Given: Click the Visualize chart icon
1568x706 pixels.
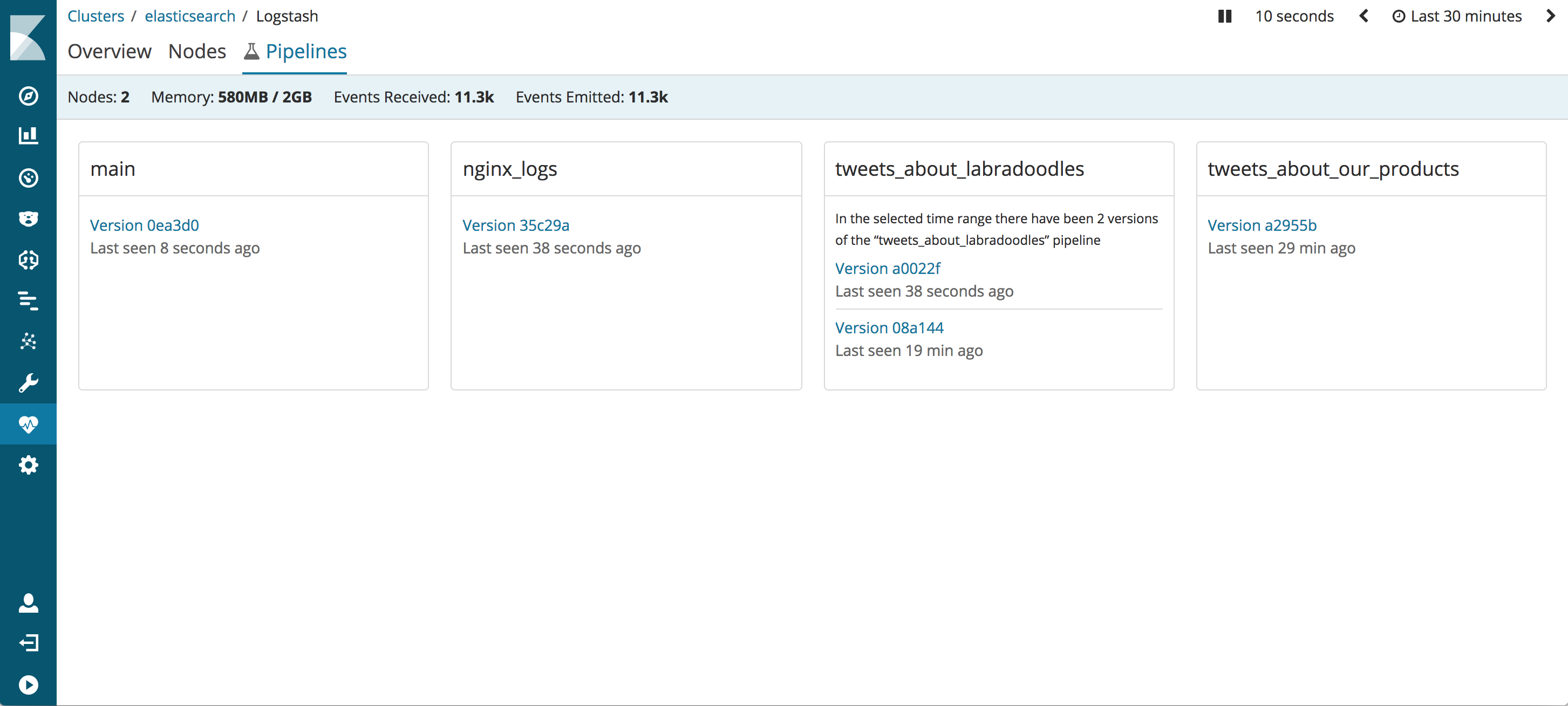Looking at the screenshot, I should point(27,135).
